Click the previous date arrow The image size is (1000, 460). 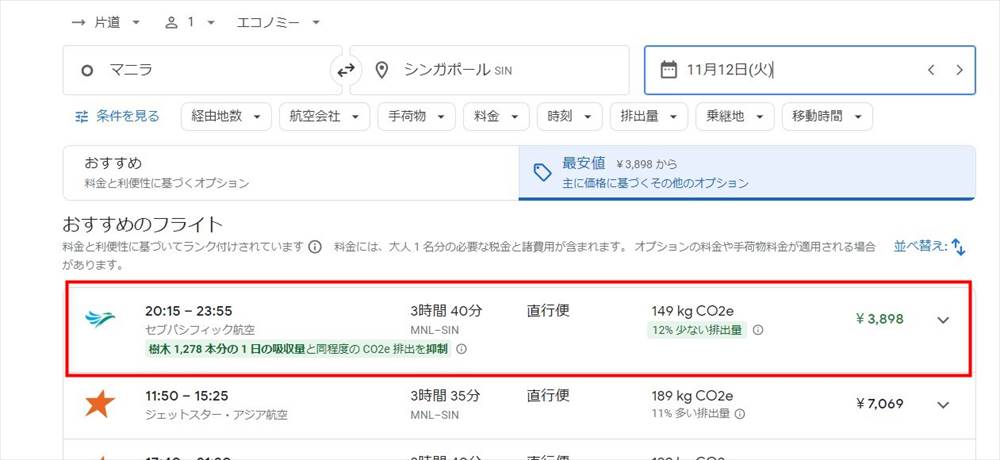(x=931, y=70)
